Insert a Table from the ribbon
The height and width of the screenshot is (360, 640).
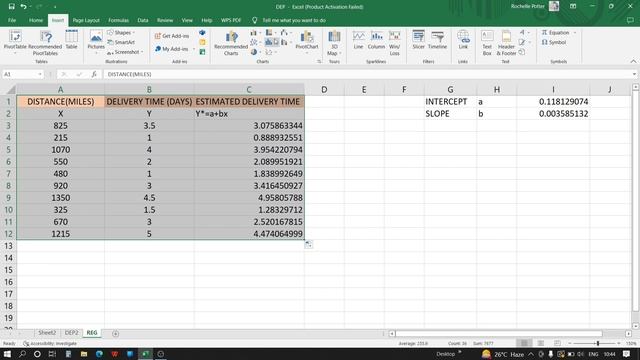[x=71, y=40]
